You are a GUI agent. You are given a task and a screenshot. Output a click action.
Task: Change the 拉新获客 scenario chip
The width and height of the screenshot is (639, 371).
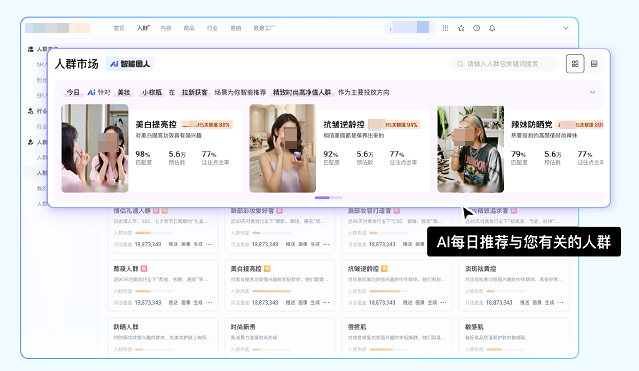[194, 93]
